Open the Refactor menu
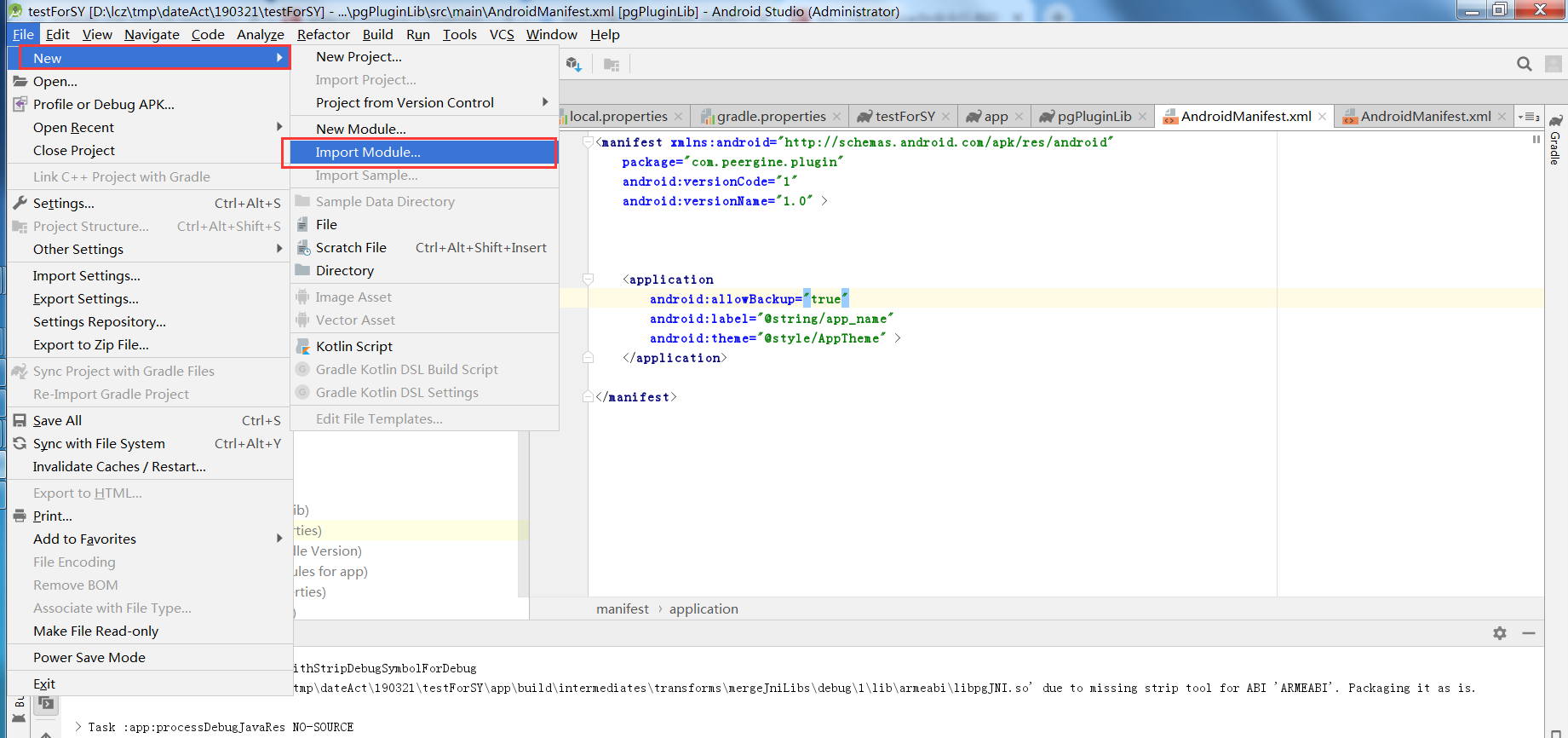1568x738 pixels. coord(323,34)
